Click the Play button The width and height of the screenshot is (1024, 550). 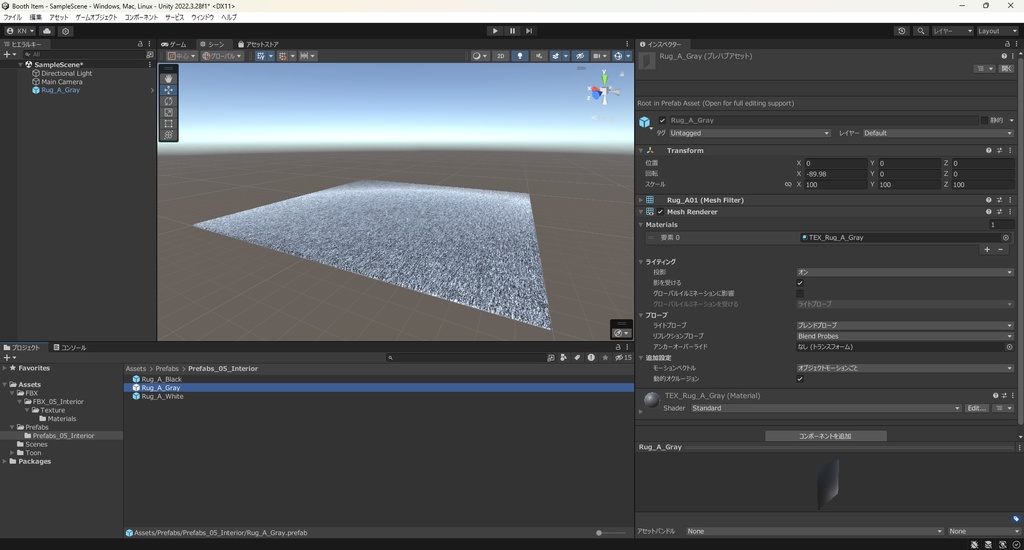coord(495,31)
